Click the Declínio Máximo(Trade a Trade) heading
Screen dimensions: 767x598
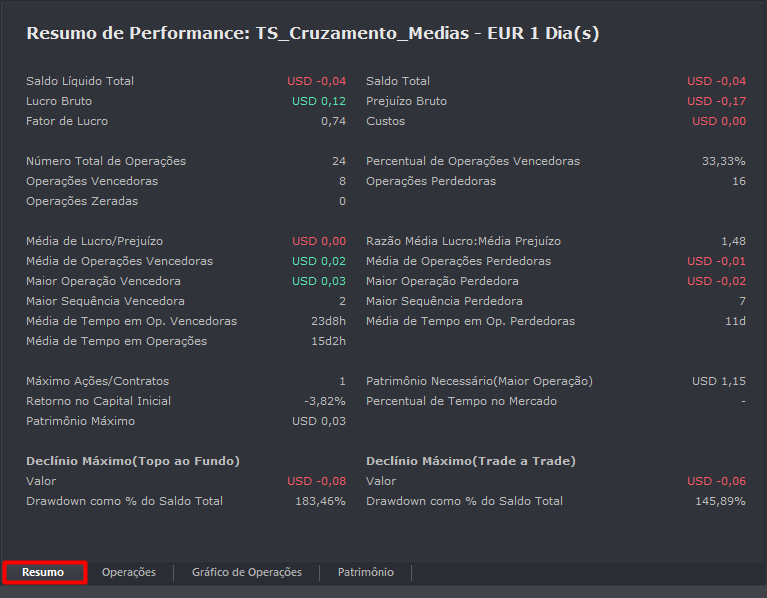tap(471, 461)
